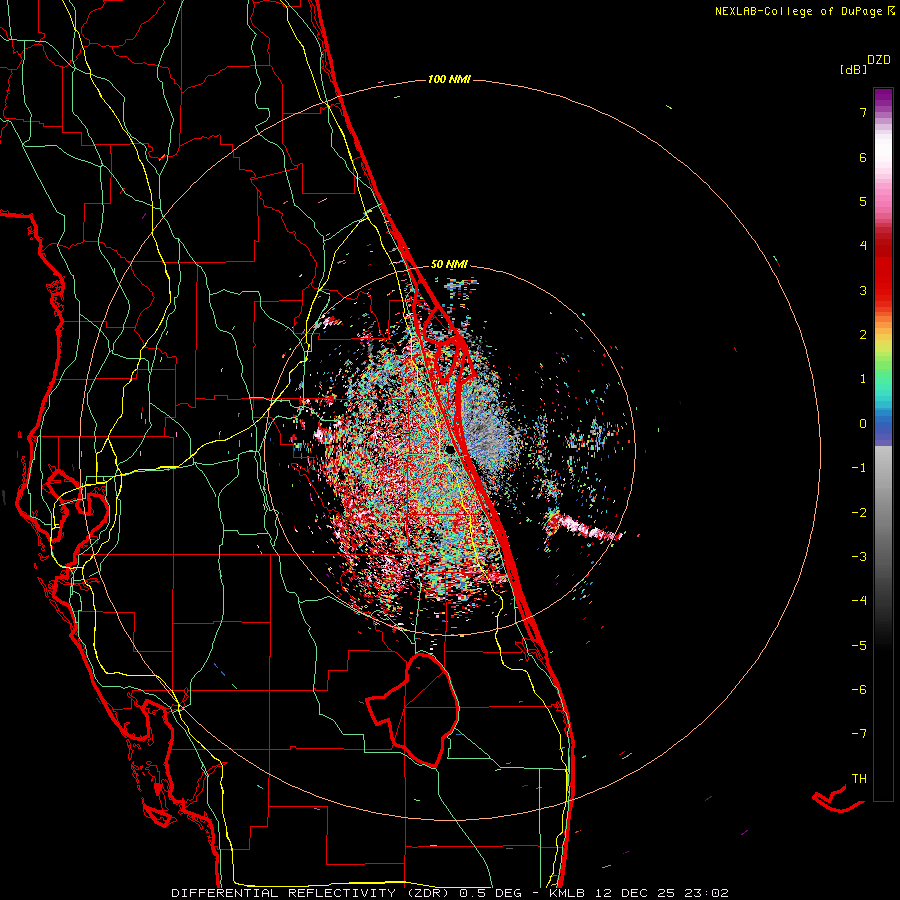Click the TH threshold label on colorbar
900x900 pixels.
click(x=859, y=779)
